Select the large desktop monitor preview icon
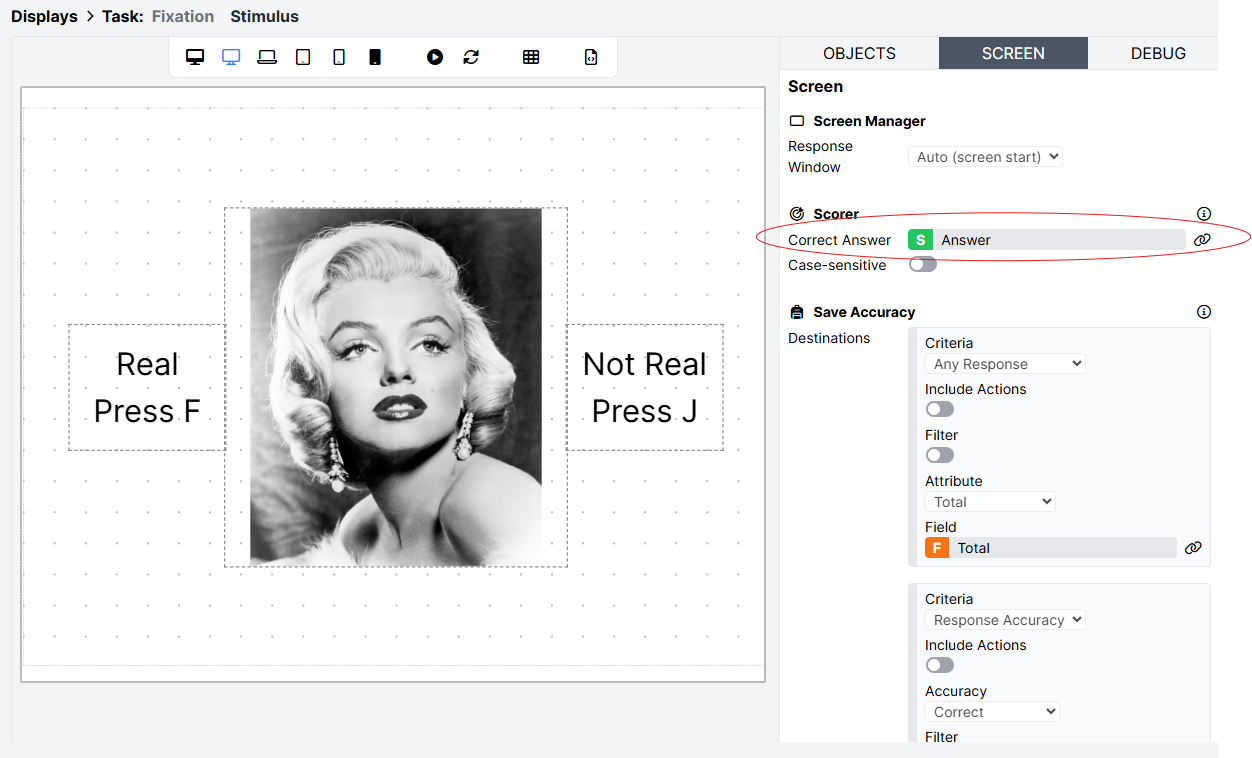The image size is (1252, 758). [195, 57]
